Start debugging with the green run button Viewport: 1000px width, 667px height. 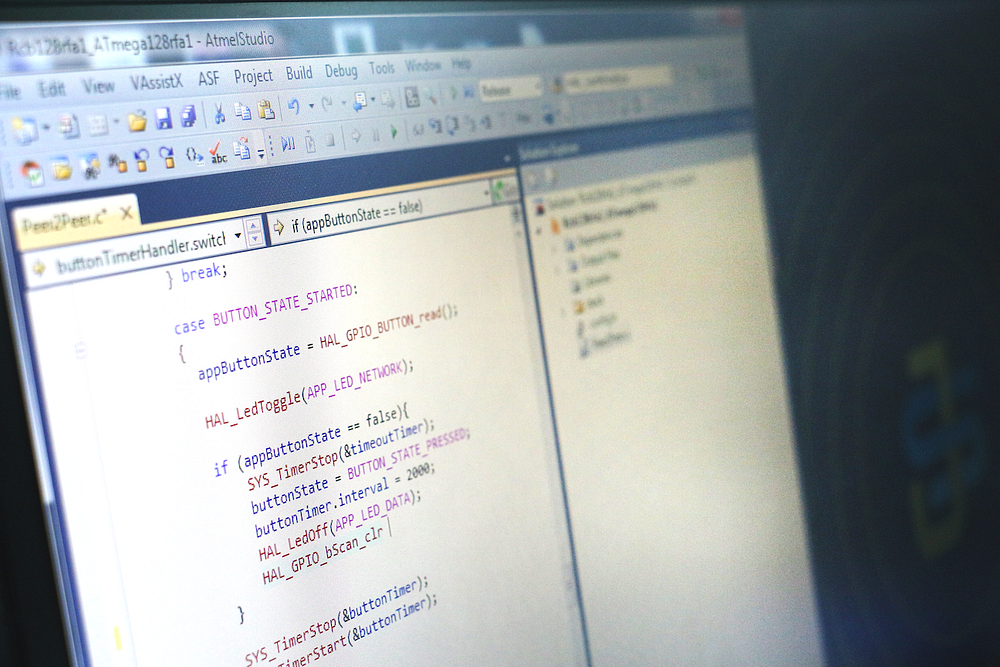tap(393, 131)
